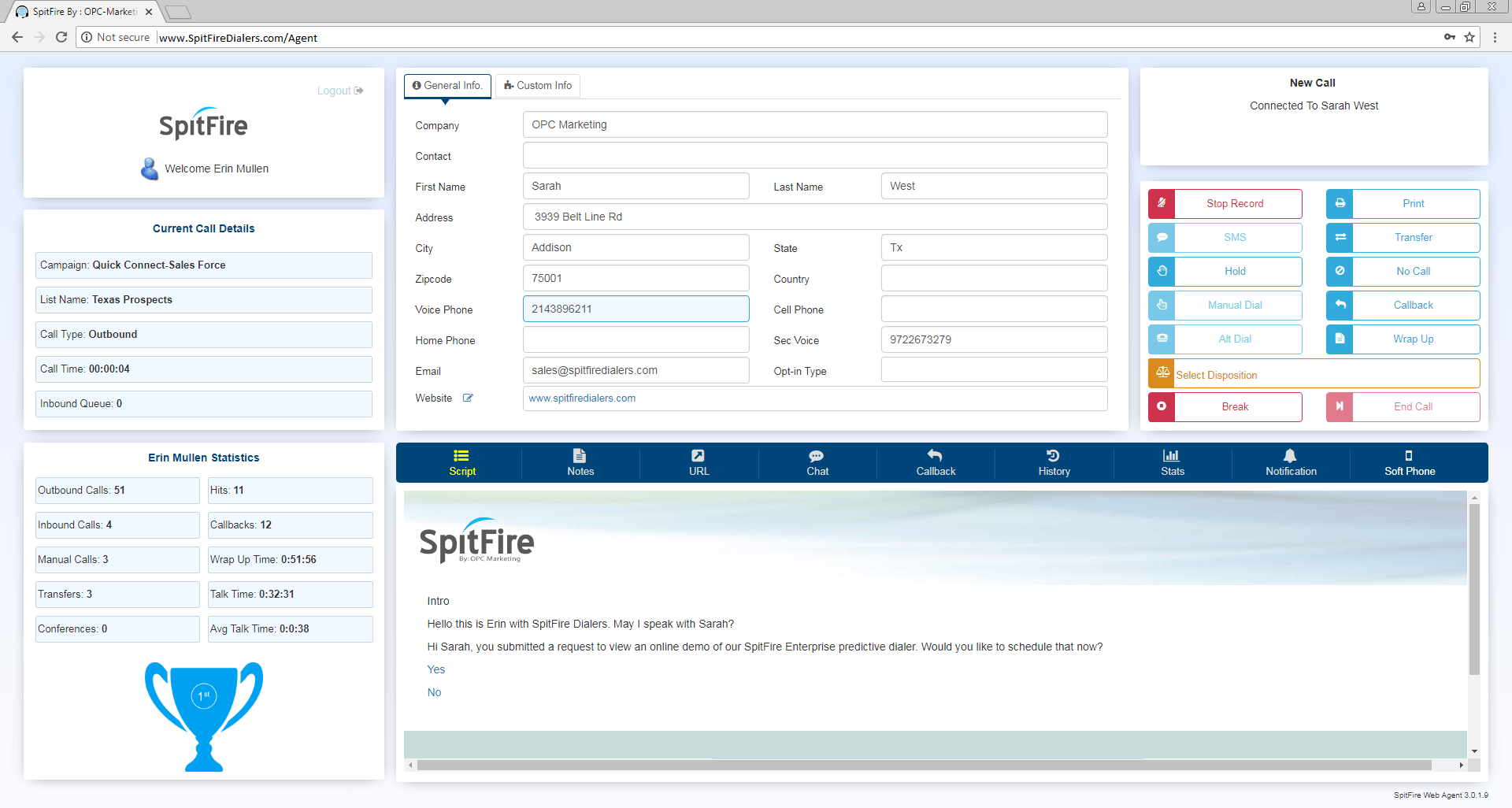Click the Callback reply arrow icon in button panel

point(1340,305)
